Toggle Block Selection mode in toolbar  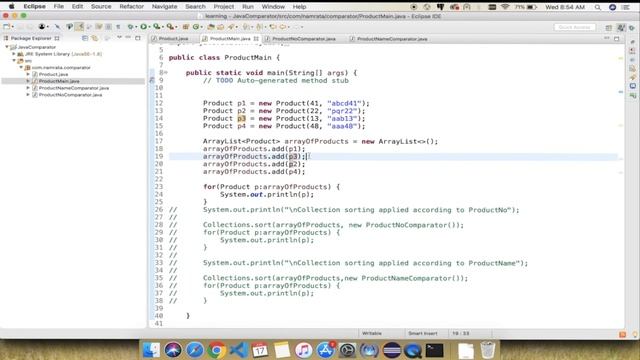pyautogui.click(x=109, y=27)
